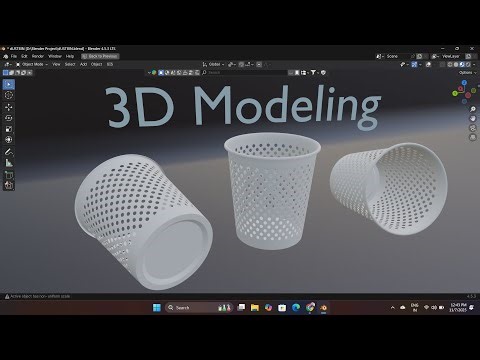Click the ENG IN language indicator

point(415,307)
